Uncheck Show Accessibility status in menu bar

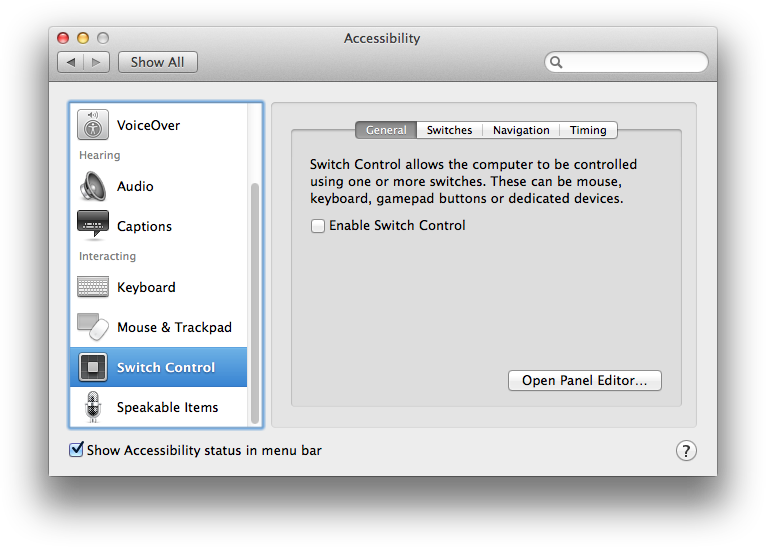pyautogui.click(x=76, y=450)
